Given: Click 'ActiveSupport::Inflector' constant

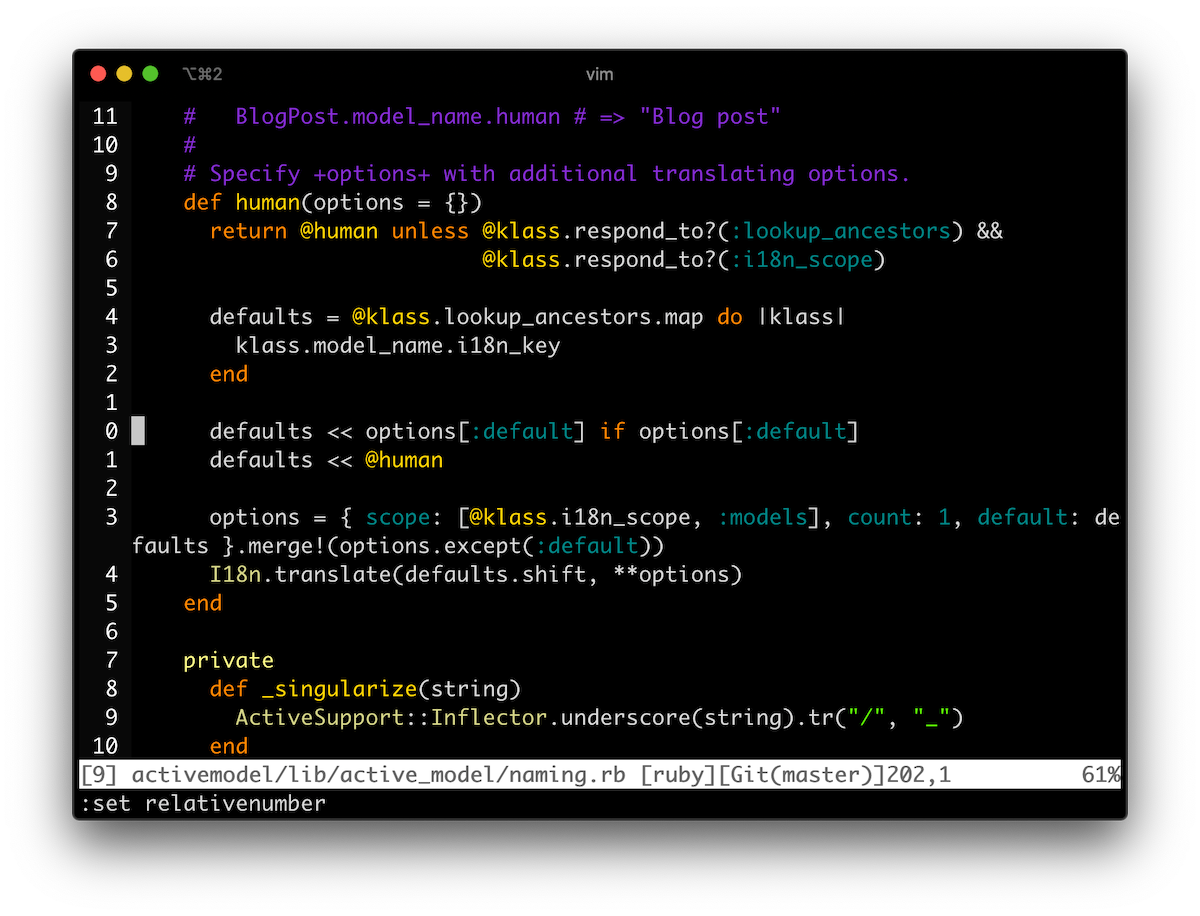Looking at the screenshot, I should tap(392, 717).
